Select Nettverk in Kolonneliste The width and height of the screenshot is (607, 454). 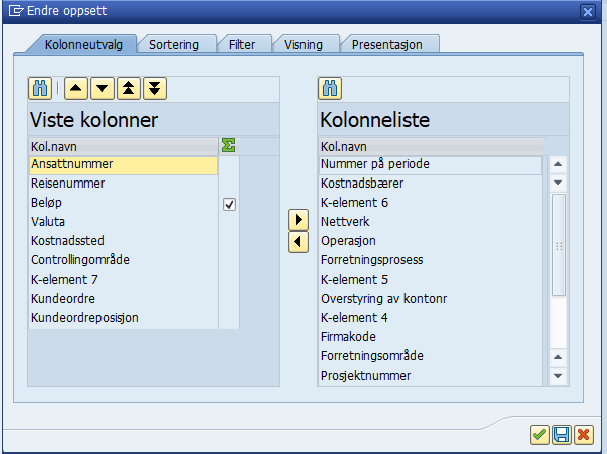(x=430, y=222)
